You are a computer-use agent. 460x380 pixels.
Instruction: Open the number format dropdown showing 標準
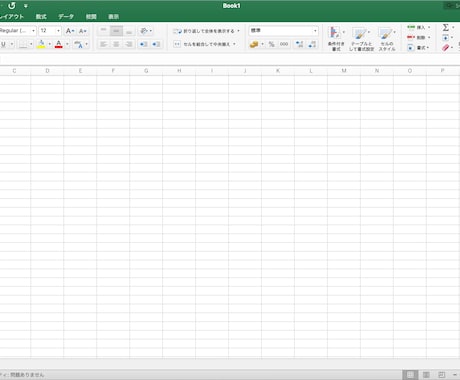point(283,31)
